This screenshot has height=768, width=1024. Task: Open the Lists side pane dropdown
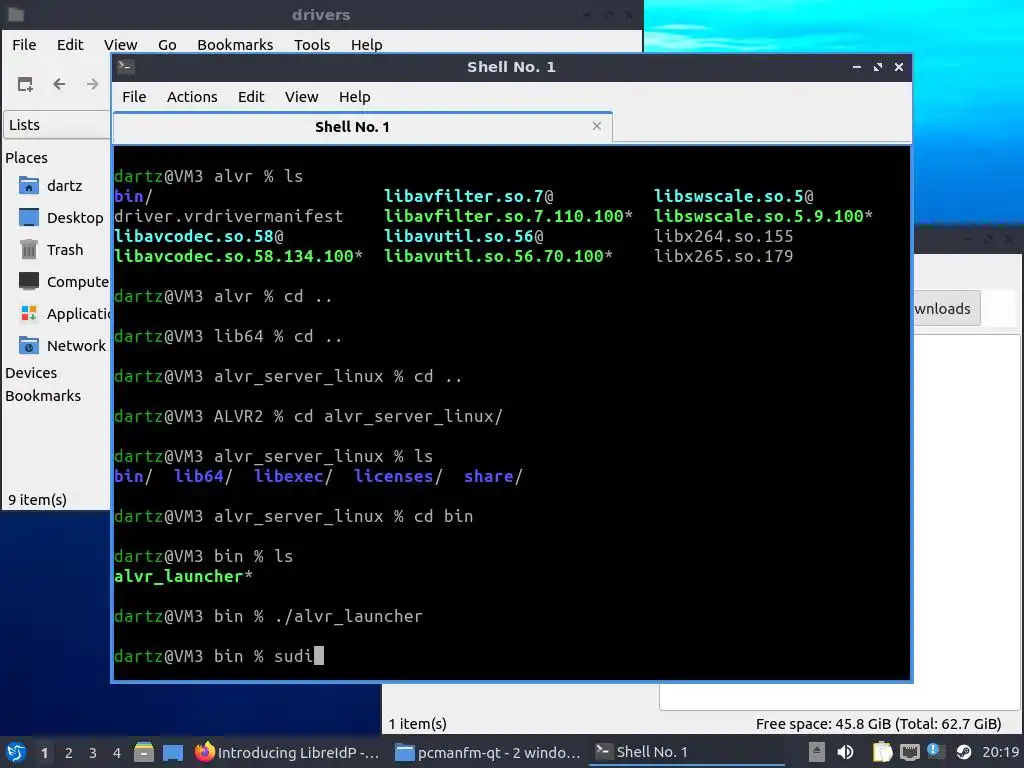57,125
